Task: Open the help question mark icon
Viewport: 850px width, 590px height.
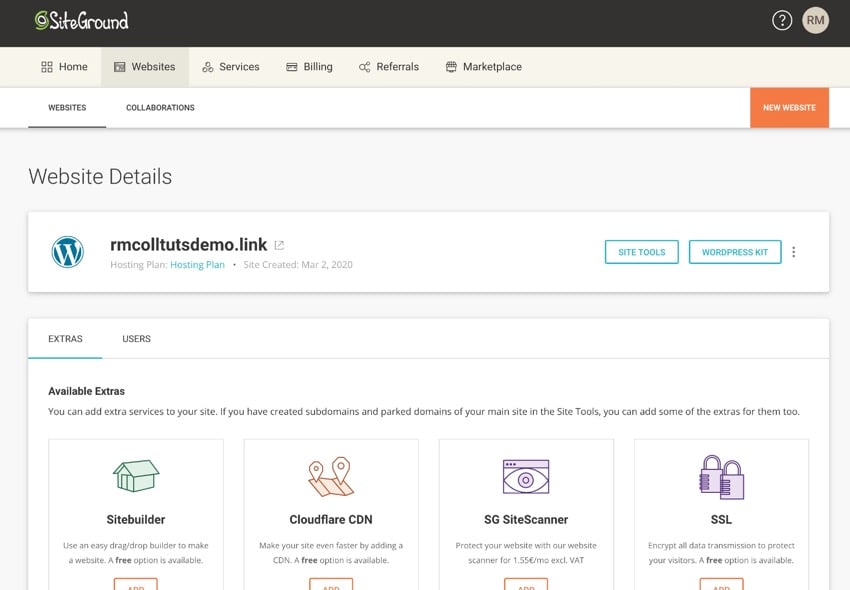Action: pos(782,19)
